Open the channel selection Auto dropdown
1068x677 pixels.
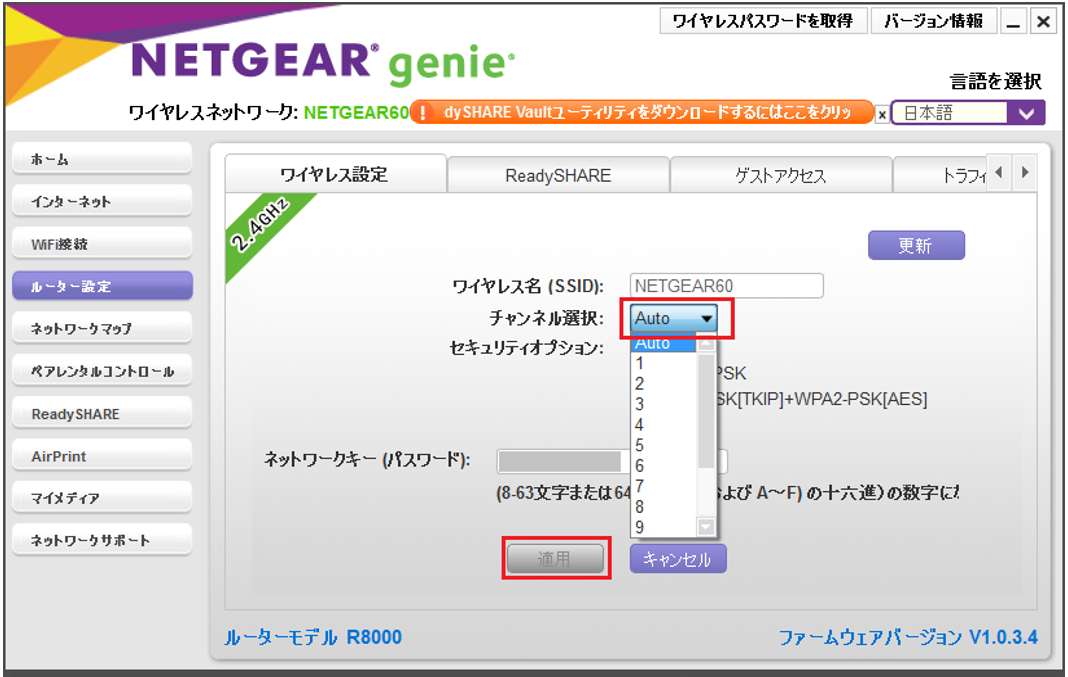pyautogui.click(x=674, y=318)
